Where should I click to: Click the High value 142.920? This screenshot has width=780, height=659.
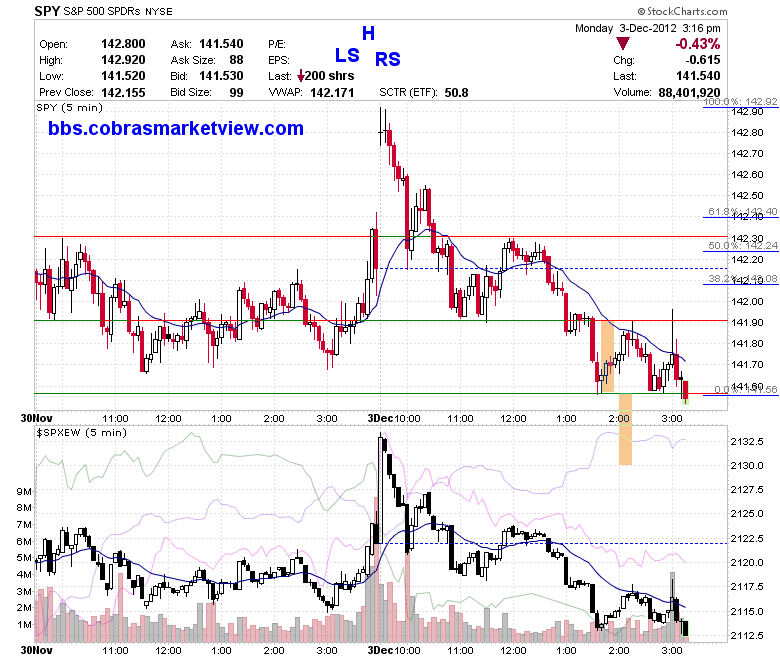click(123, 60)
